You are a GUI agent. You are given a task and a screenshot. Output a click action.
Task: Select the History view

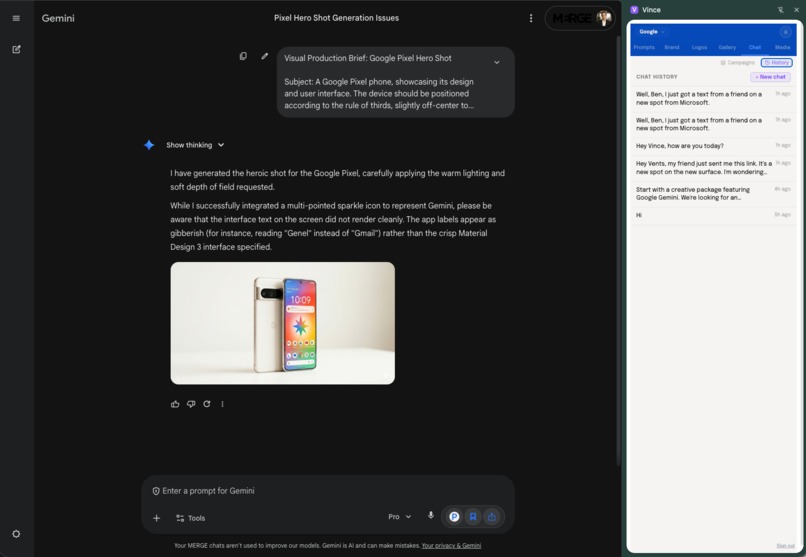(x=777, y=63)
